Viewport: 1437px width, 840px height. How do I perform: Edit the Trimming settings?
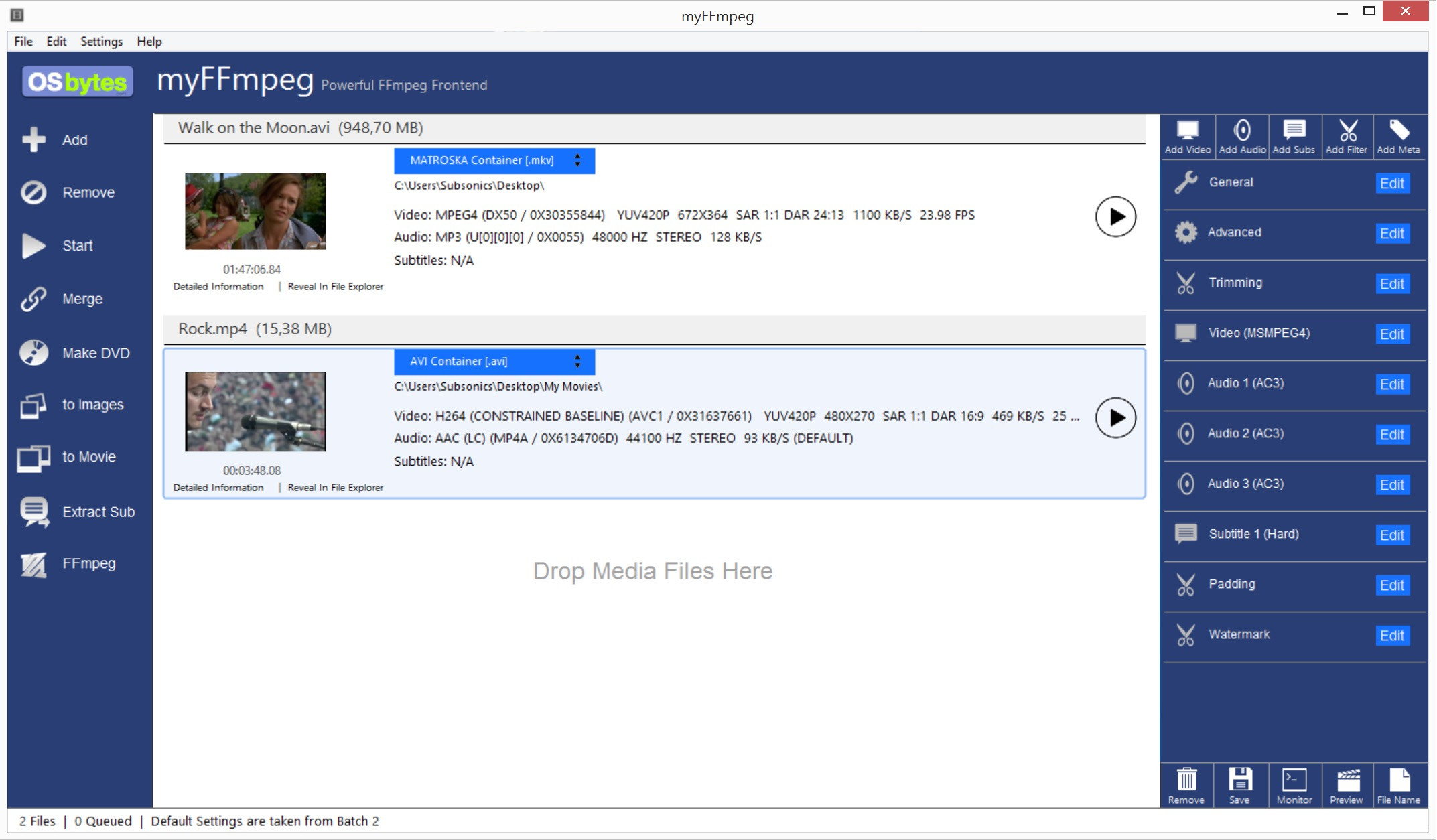(x=1392, y=284)
